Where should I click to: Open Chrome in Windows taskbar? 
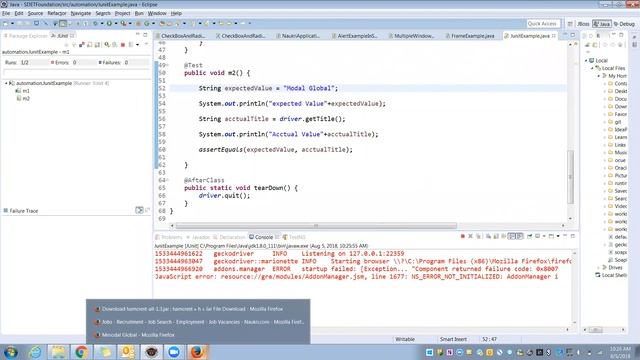(x=81, y=352)
